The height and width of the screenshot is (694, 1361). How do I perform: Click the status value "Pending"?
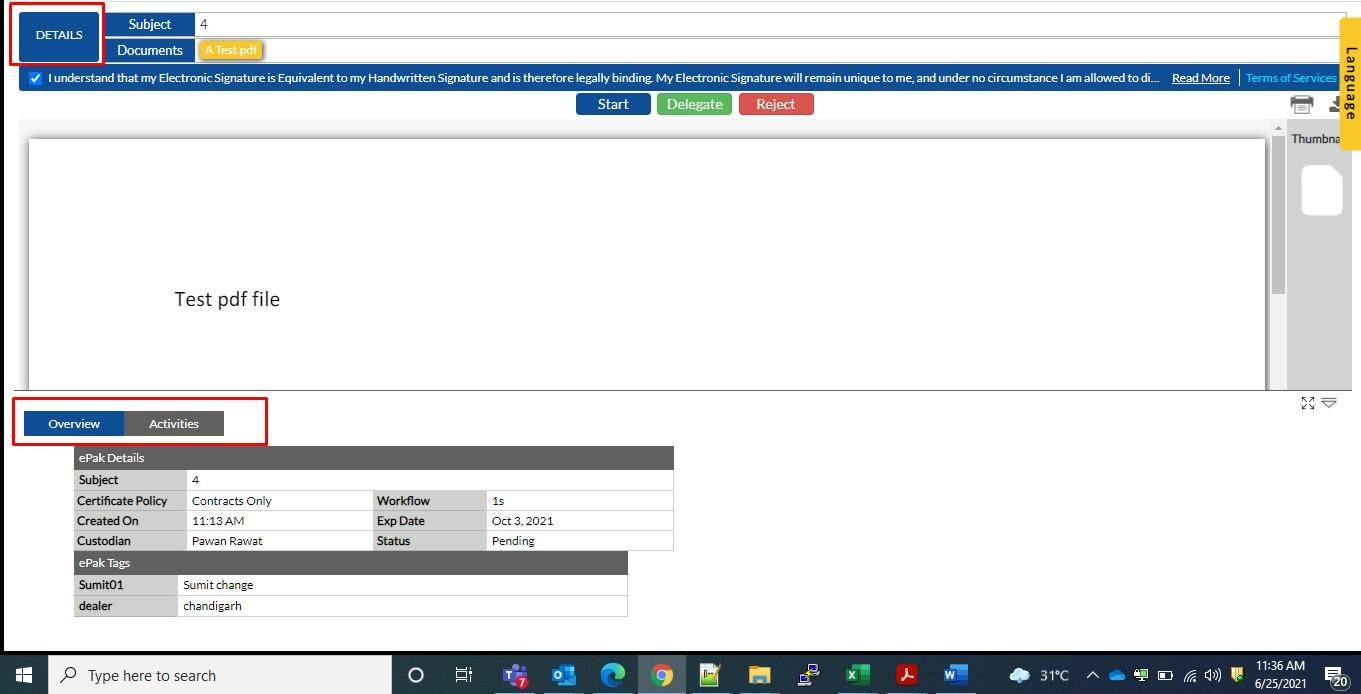[513, 541]
